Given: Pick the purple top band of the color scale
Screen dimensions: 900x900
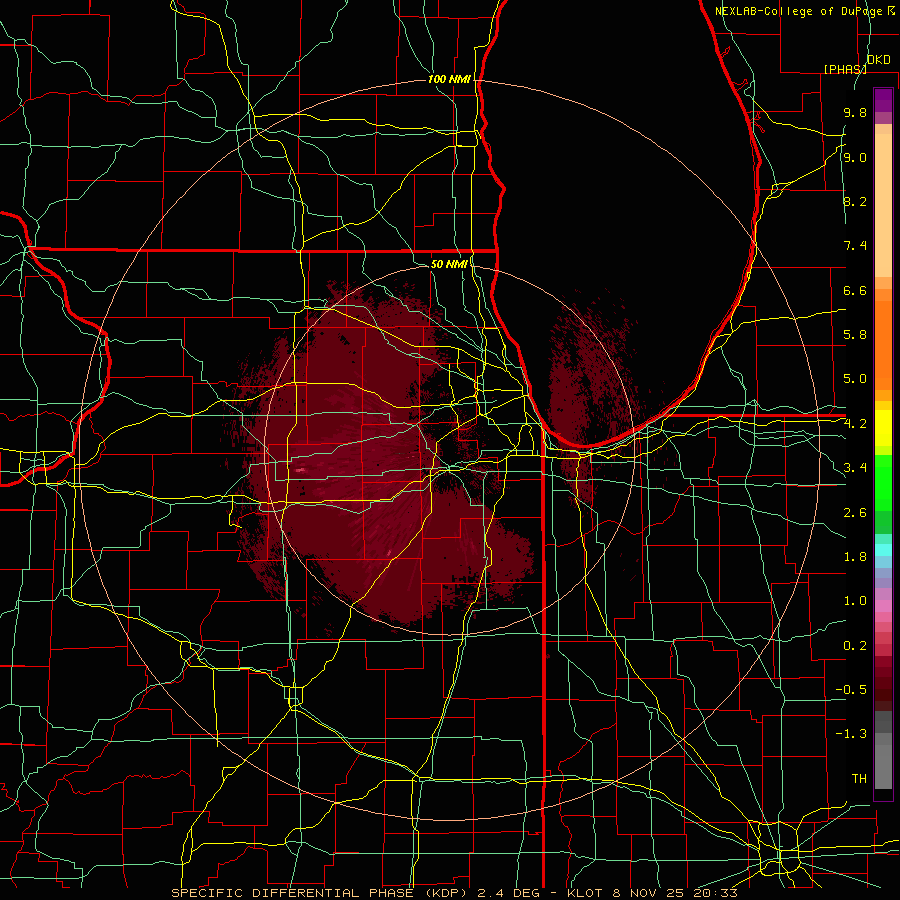Looking at the screenshot, I should [x=883, y=100].
